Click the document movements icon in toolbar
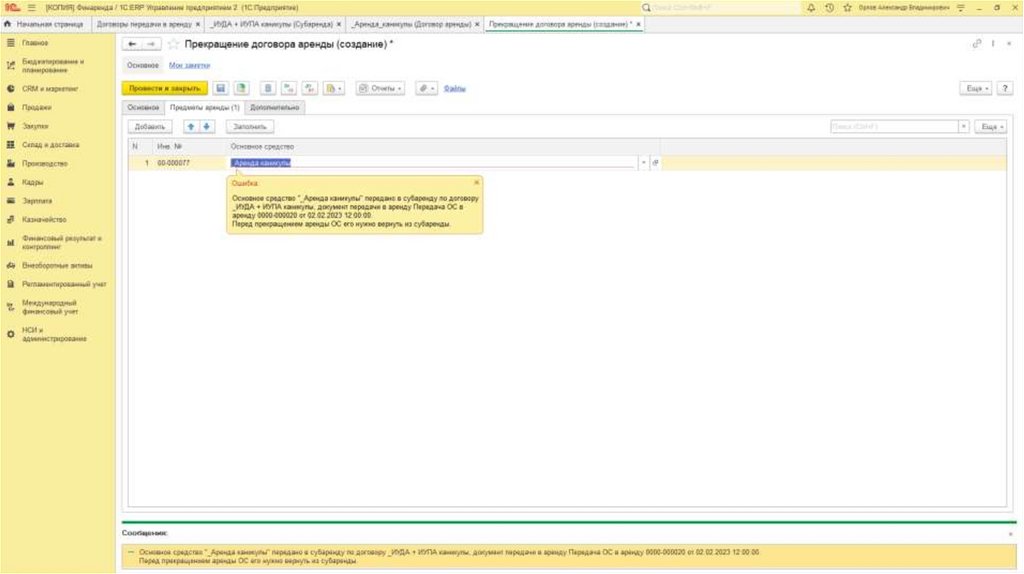Viewport: 1024px width, 574px height. 268,88
